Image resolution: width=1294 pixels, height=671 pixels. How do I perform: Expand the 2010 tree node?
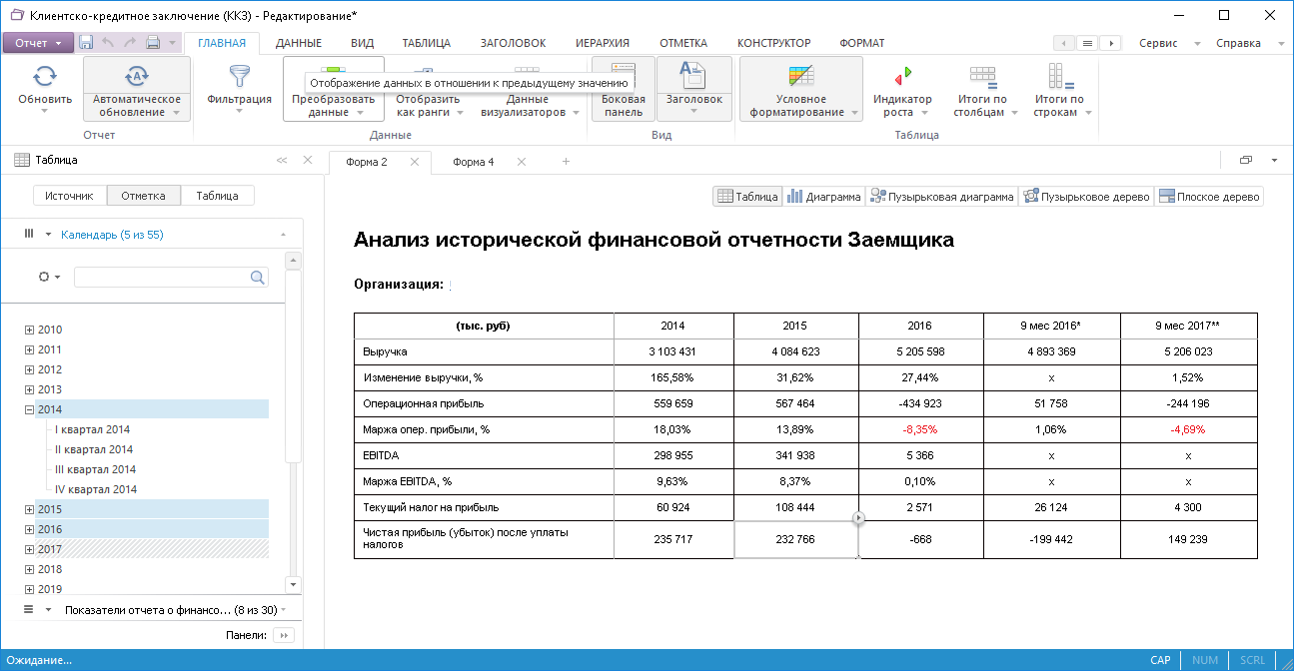(x=29, y=330)
